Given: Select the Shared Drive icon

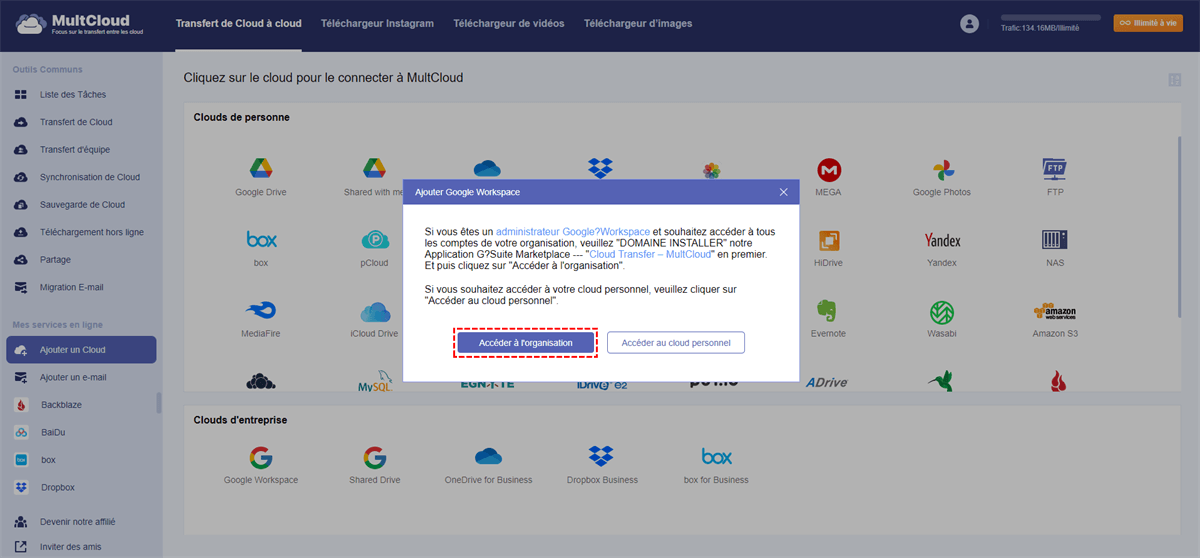Looking at the screenshot, I should tap(375, 457).
